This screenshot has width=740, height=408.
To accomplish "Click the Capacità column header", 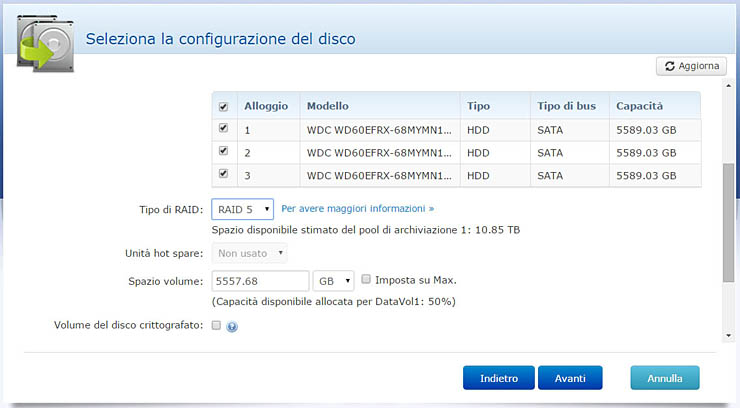I will pyautogui.click(x=639, y=106).
